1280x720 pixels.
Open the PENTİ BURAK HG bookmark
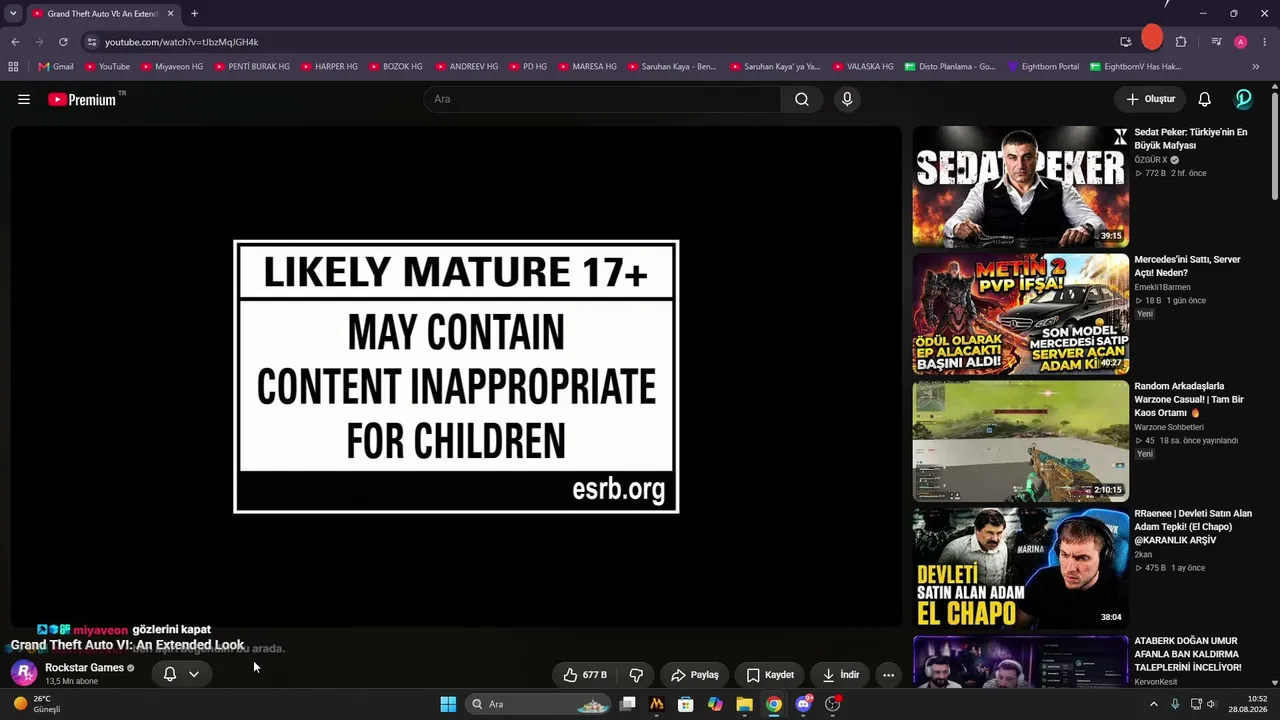[x=251, y=67]
